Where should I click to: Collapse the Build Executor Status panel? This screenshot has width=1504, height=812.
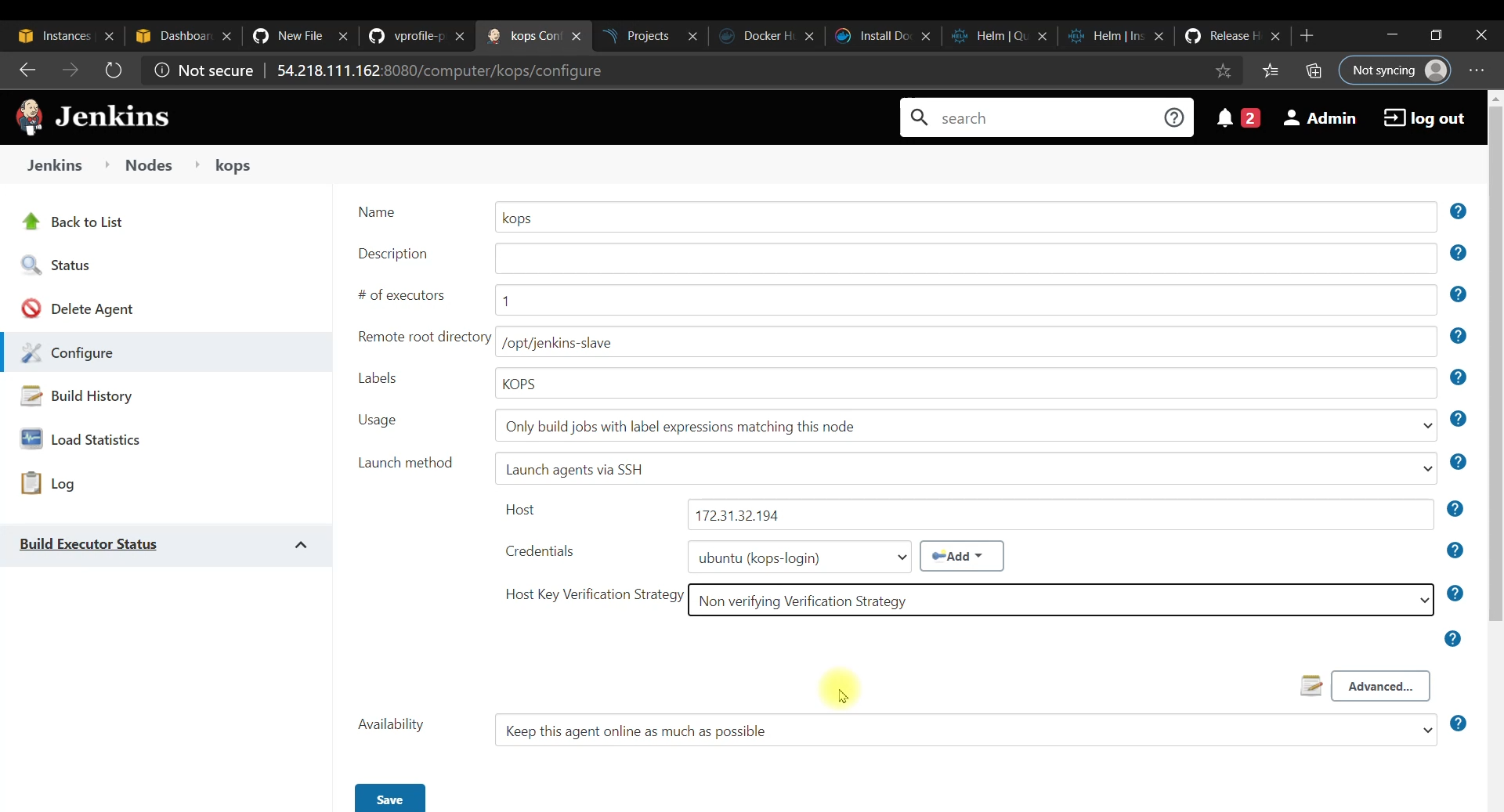[x=301, y=545]
